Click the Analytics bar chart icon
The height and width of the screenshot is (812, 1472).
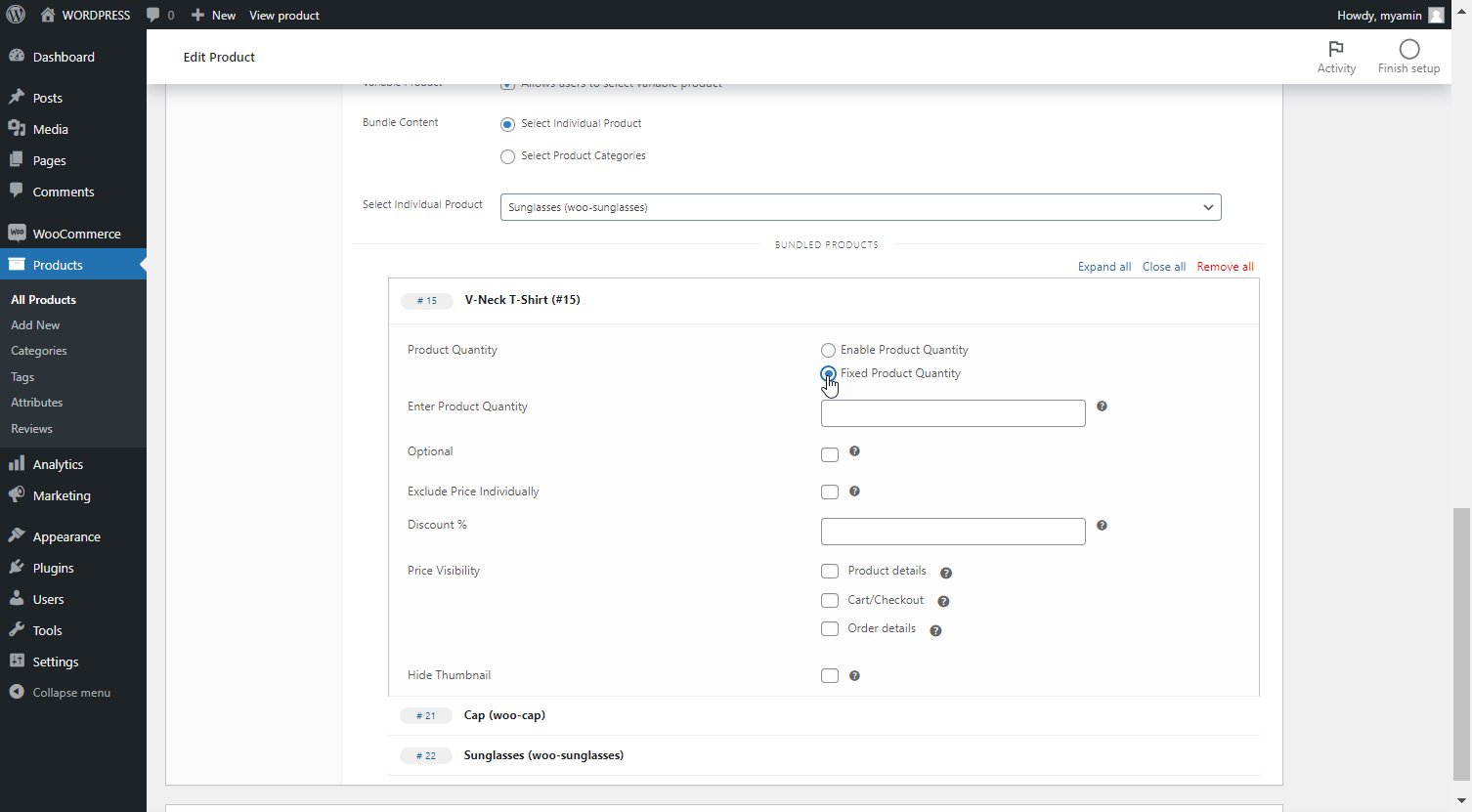(17, 463)
